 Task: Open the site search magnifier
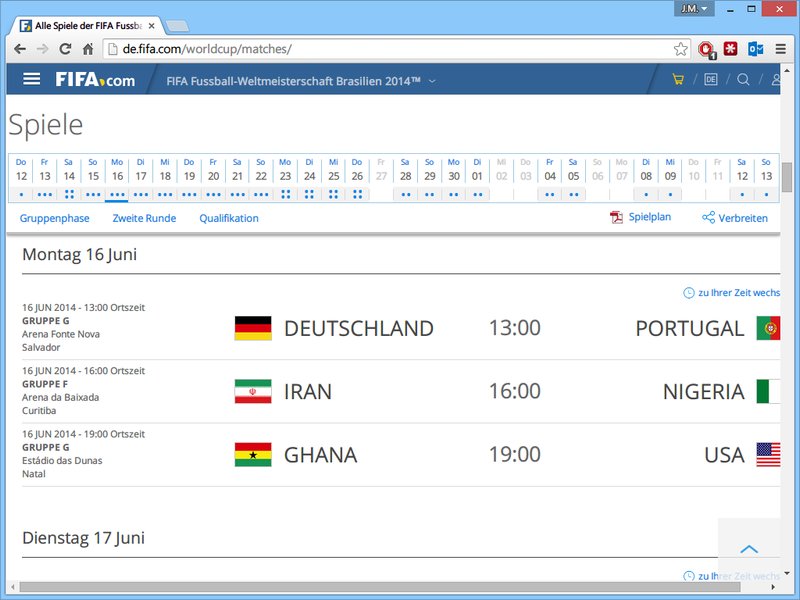click(x=743, y=79)
